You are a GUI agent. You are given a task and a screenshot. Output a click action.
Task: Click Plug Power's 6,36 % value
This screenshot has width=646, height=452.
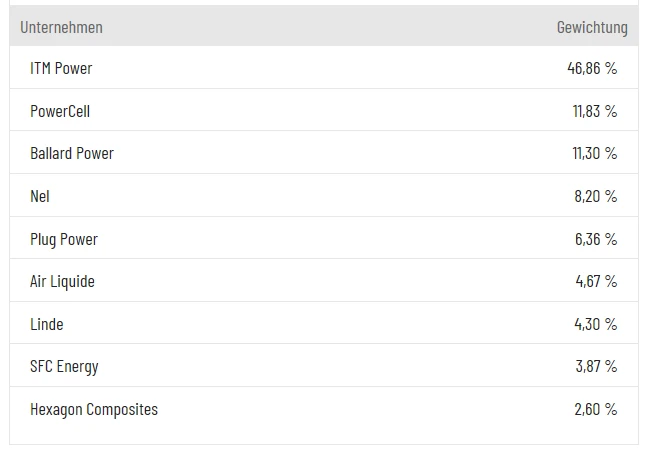pyautogui.click(x=596, y=239)
